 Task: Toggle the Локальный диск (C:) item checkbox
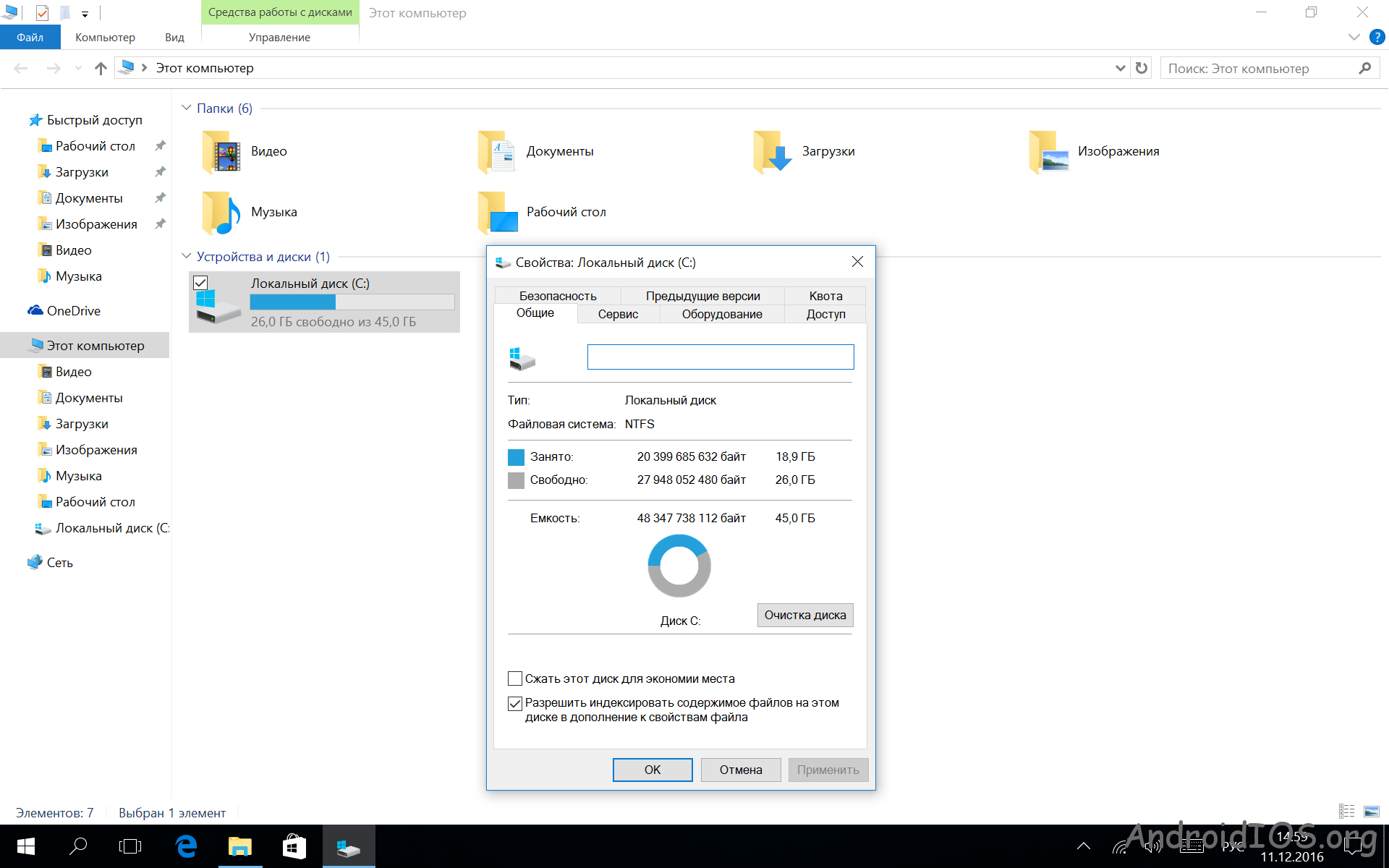[x=200, y=283]
